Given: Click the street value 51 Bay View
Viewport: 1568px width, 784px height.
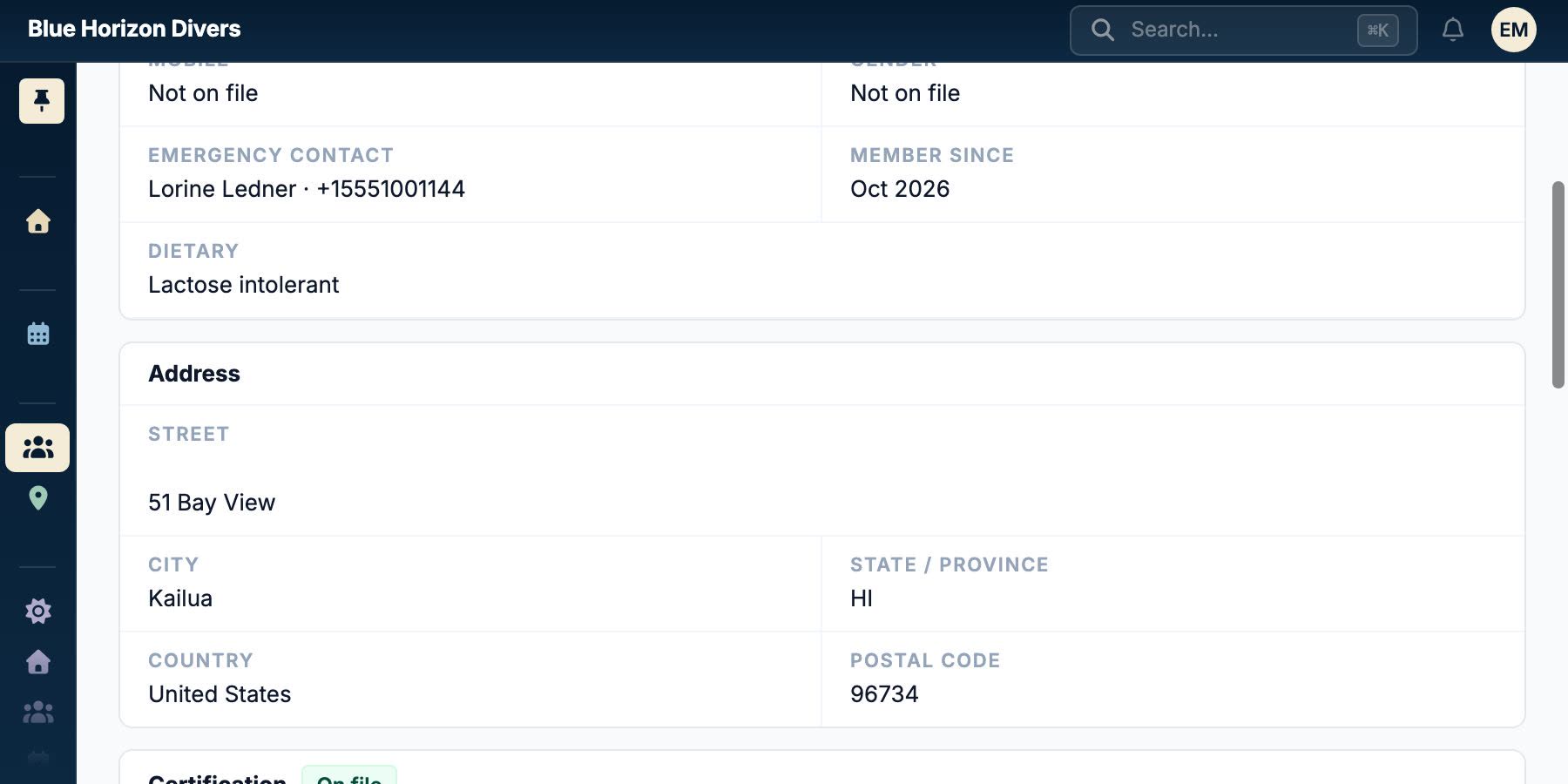Looking at the screenshot, I should [212, 503].
